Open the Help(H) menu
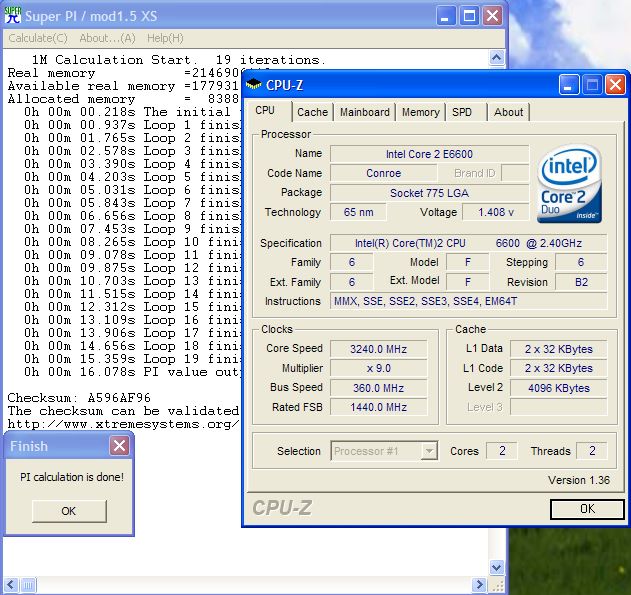The image size is (631, 595). (165, 38)
